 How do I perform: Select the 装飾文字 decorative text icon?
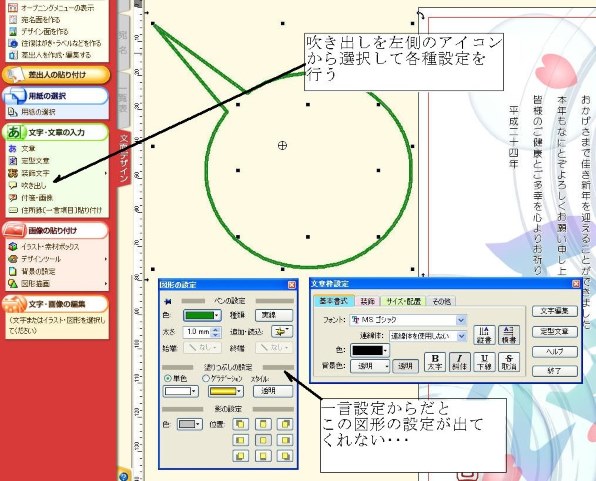13,173
